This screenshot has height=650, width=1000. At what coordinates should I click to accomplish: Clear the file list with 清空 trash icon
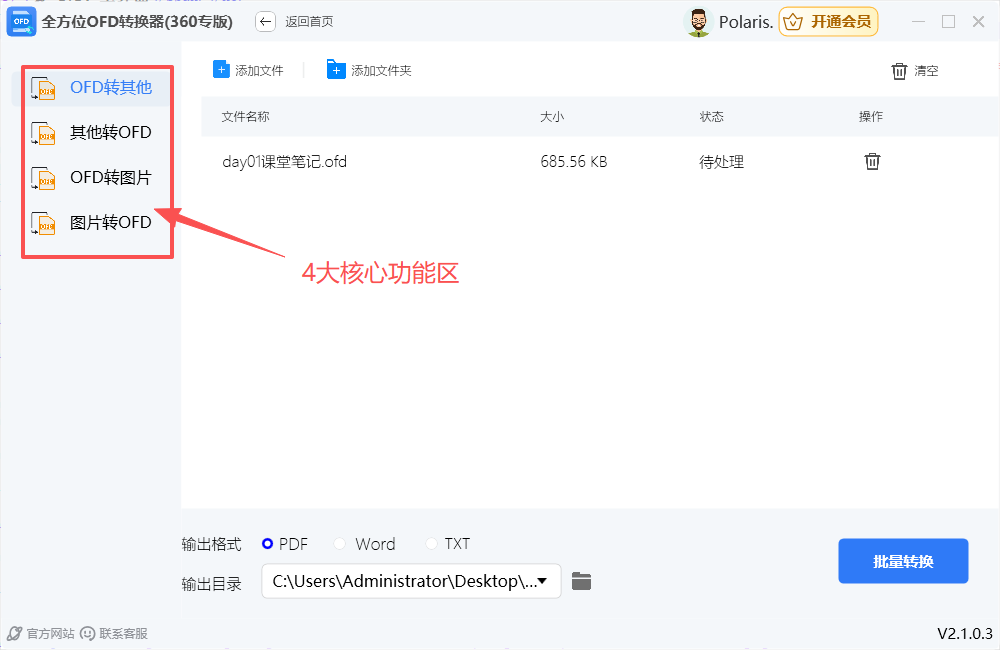tap(900, 70)
